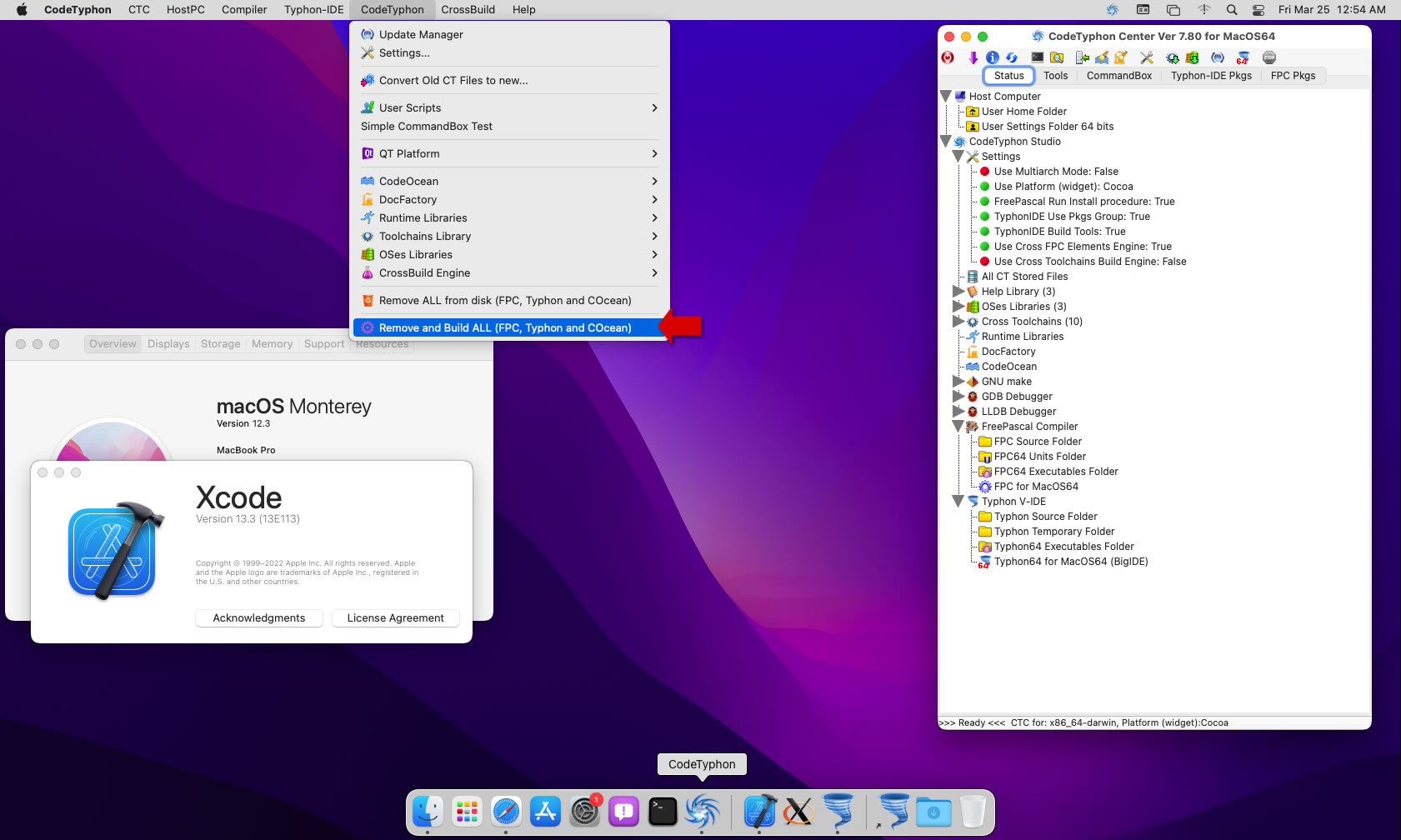Screen dimensions: 1401x840
Task: Click the broom over water toolbar icon
Action: (x=1102, y=57)
